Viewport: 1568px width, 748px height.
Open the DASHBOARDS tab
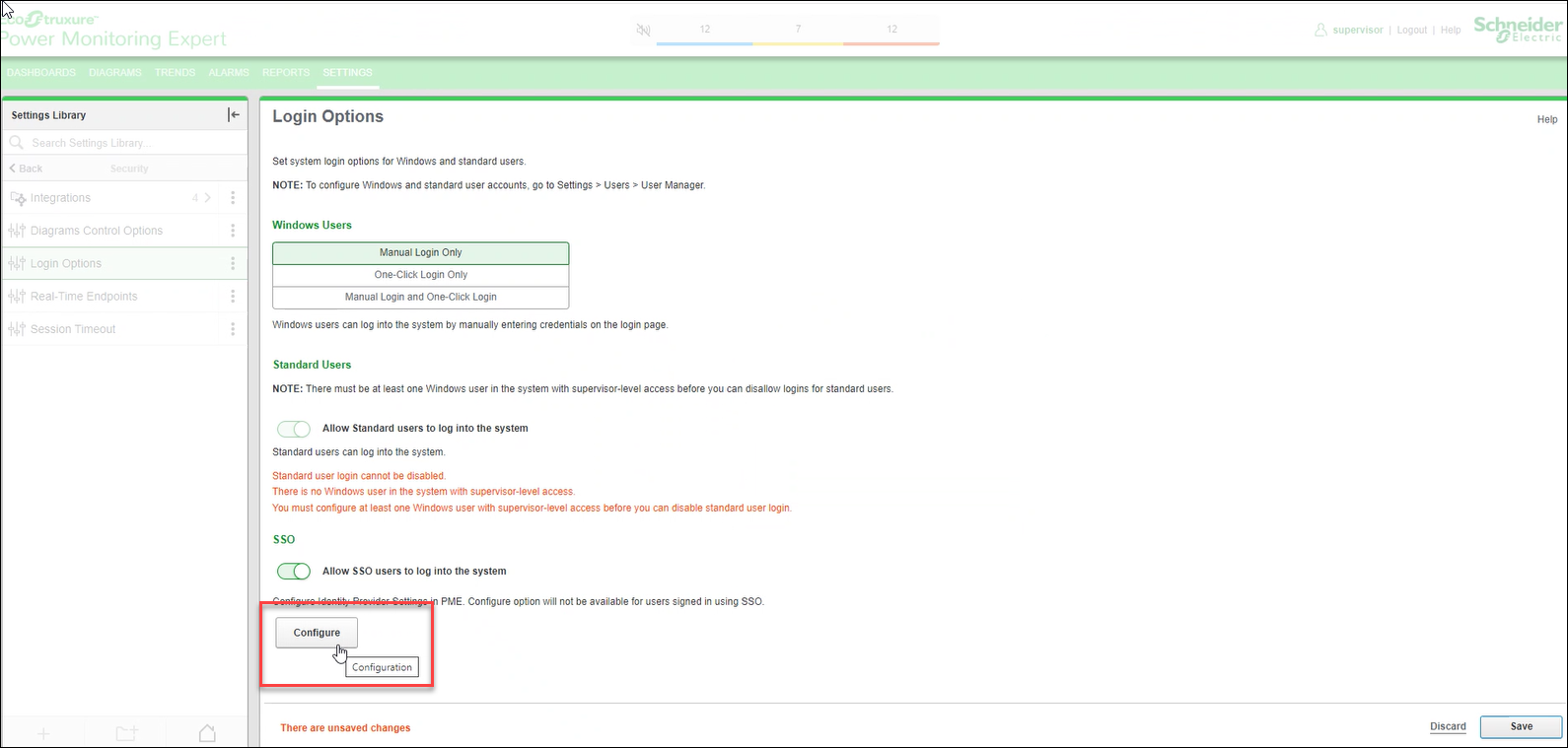click(41, 73)
